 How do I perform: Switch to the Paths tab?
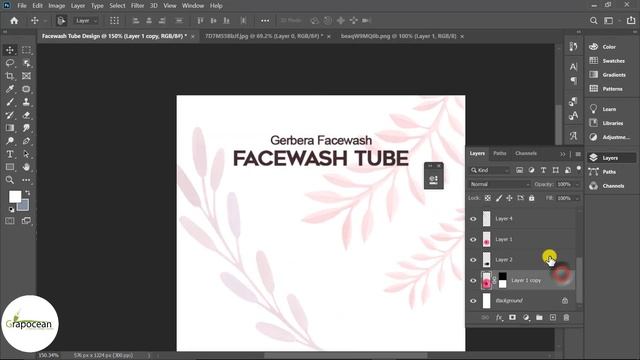[x=500, y=153]
